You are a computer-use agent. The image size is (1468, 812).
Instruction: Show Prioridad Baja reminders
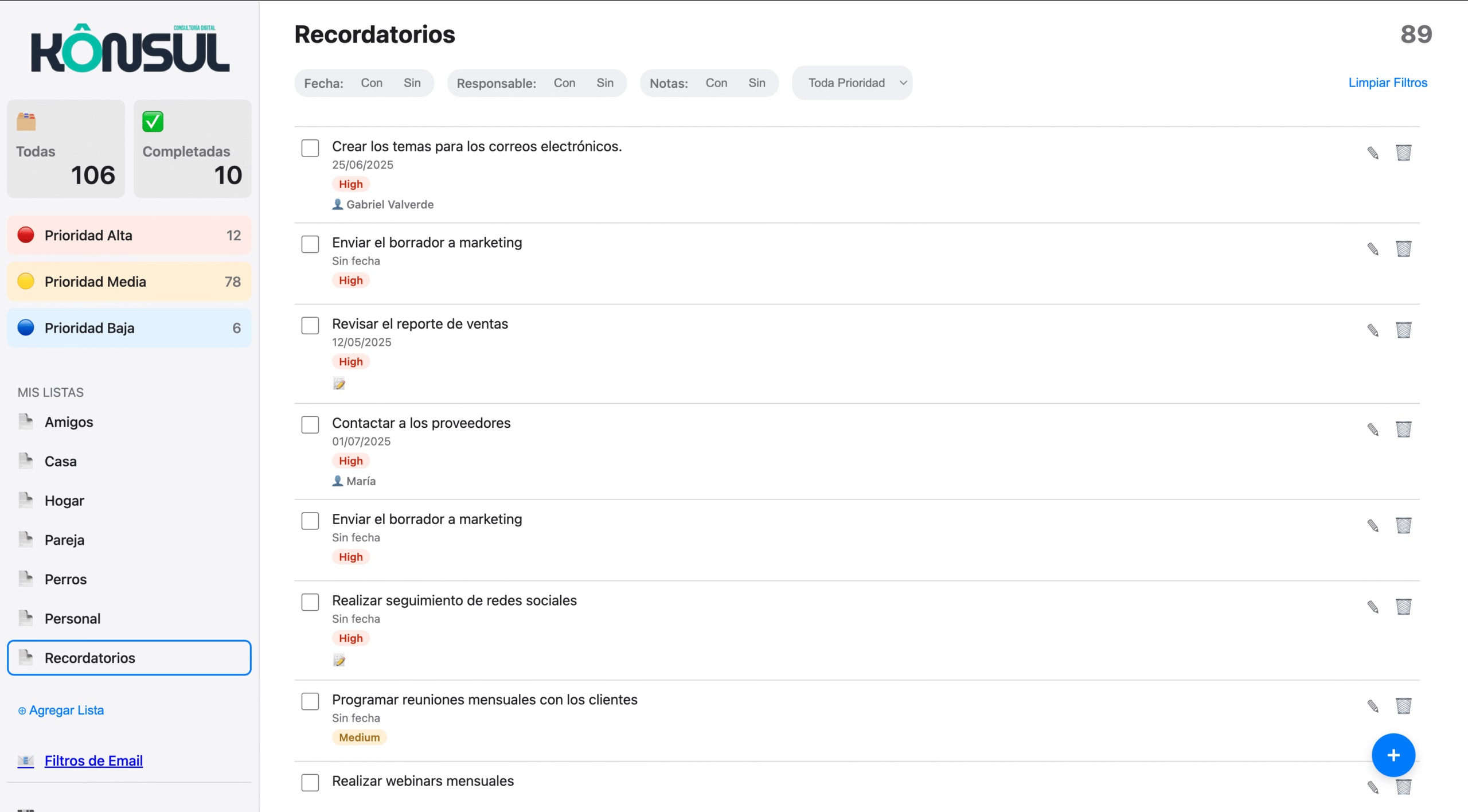coord(129,328)
